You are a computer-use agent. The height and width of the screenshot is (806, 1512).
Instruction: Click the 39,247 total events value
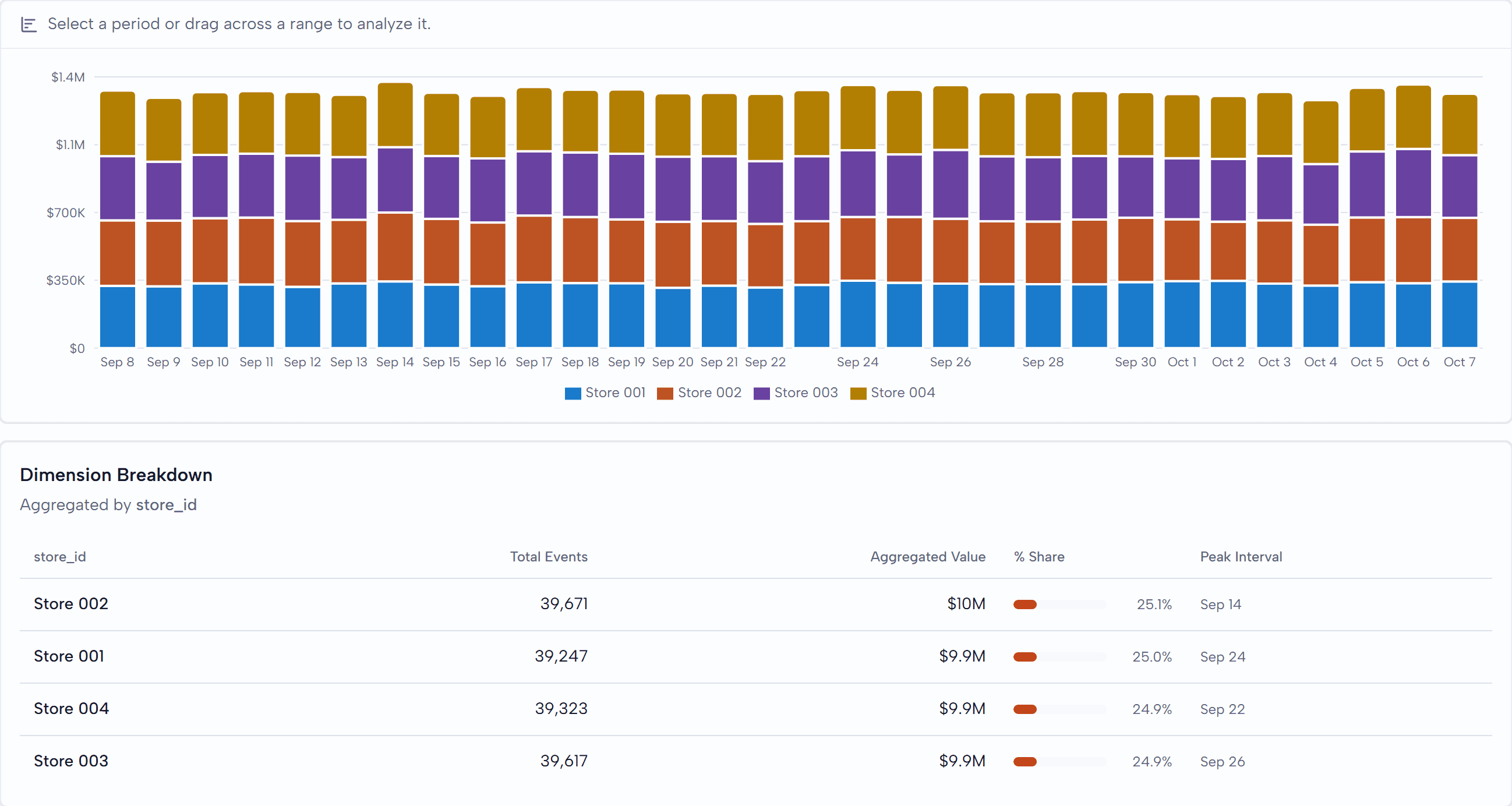pyautogui.click(x=560, y=656)
